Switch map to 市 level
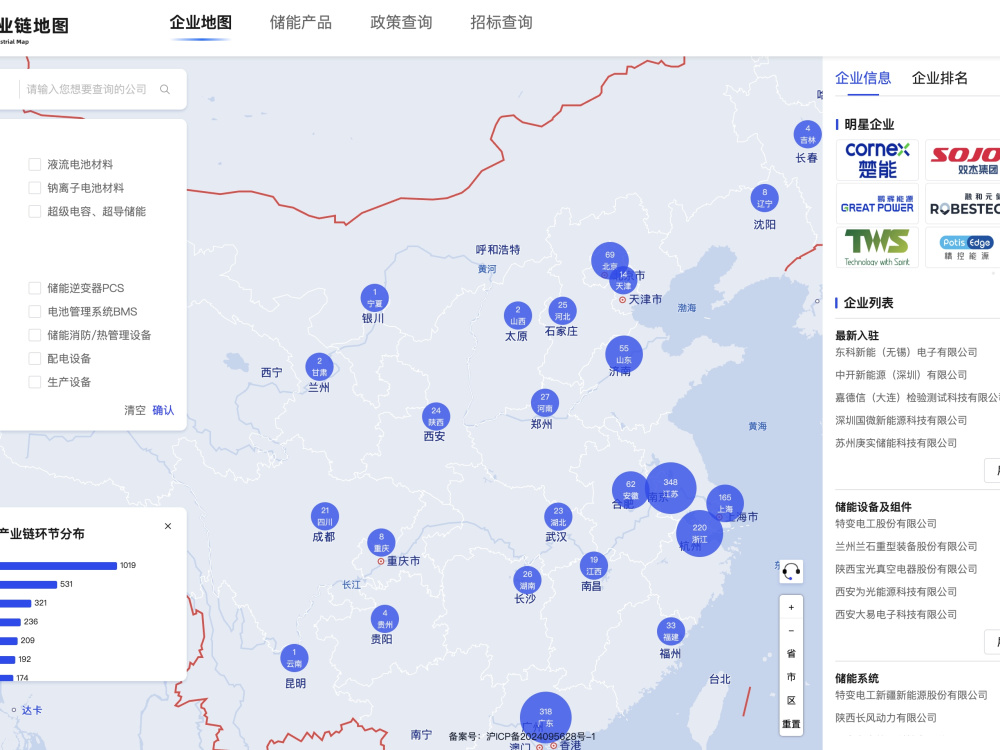 (791, 677)
